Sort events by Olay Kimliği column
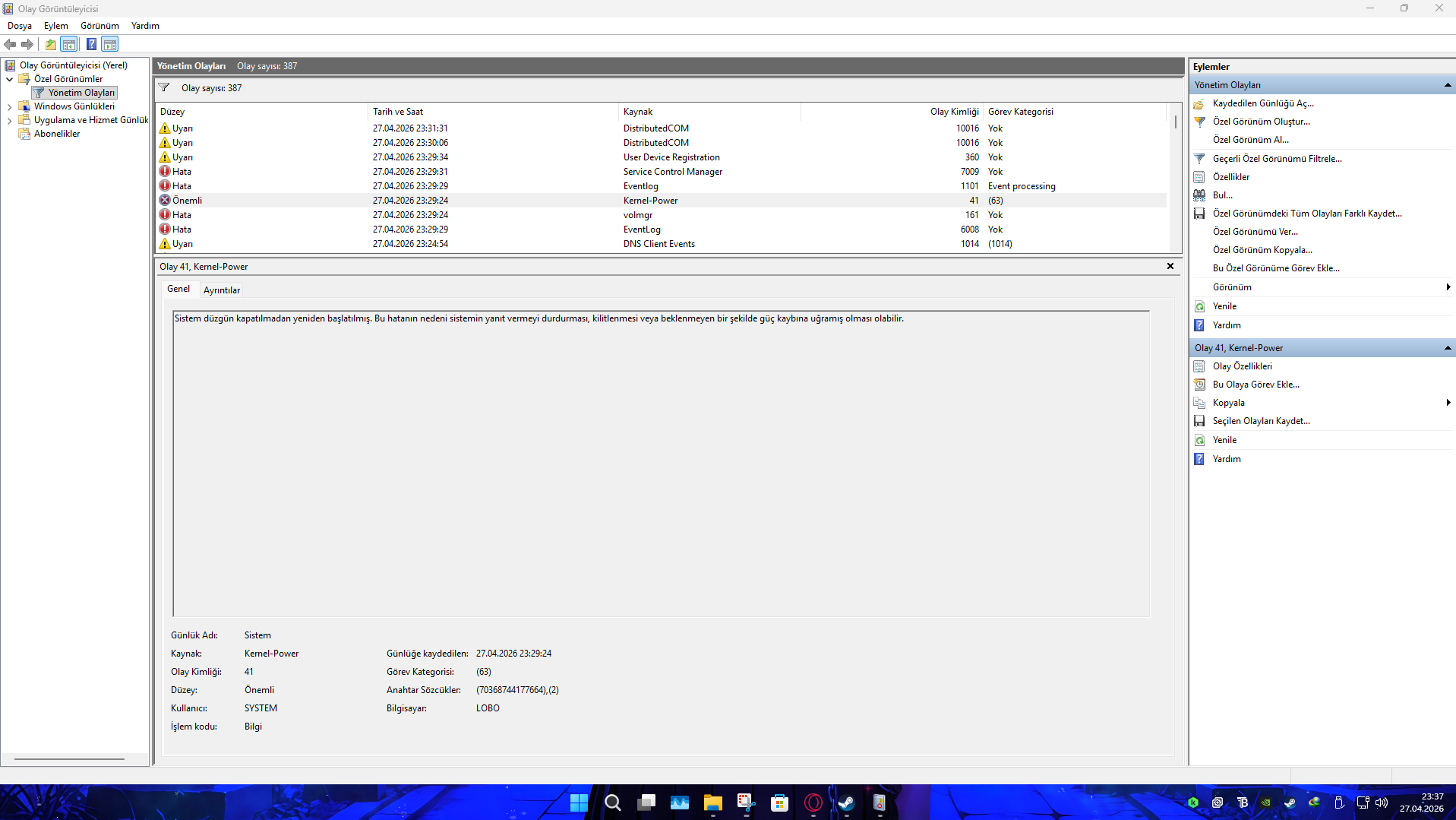Screen dimensions: 1456x820 point(892,112)
